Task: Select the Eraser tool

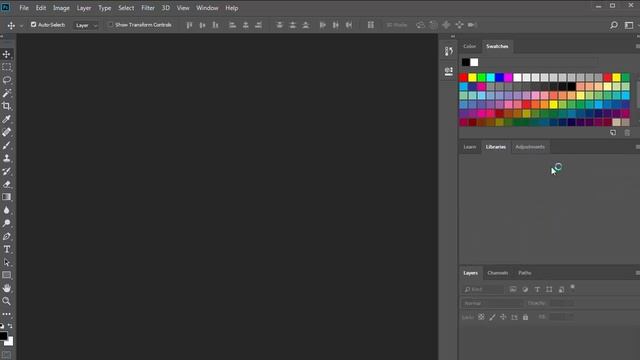Action: tap(7, 184)
